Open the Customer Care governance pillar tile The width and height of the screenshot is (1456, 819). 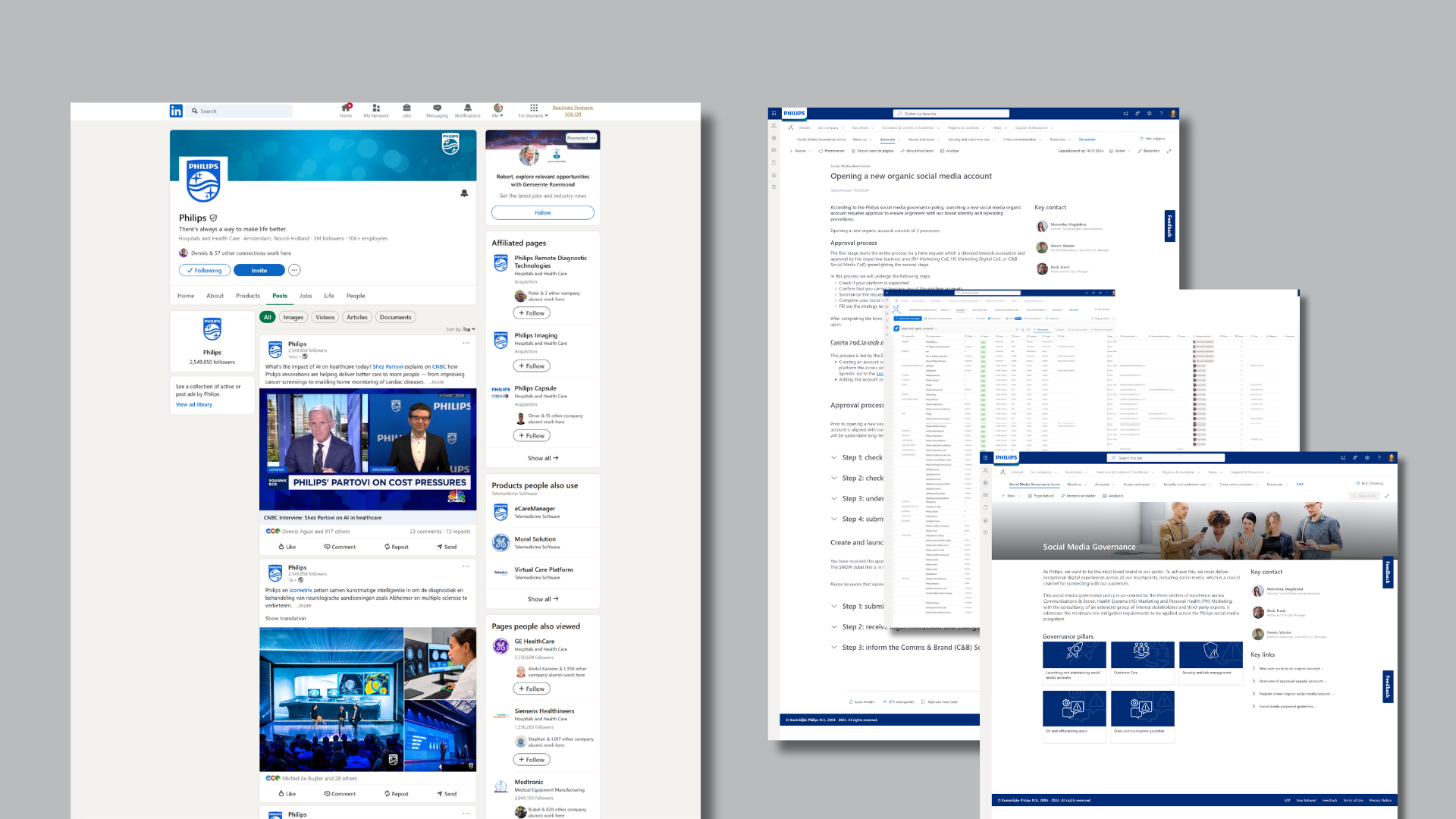coord(1142,662)
